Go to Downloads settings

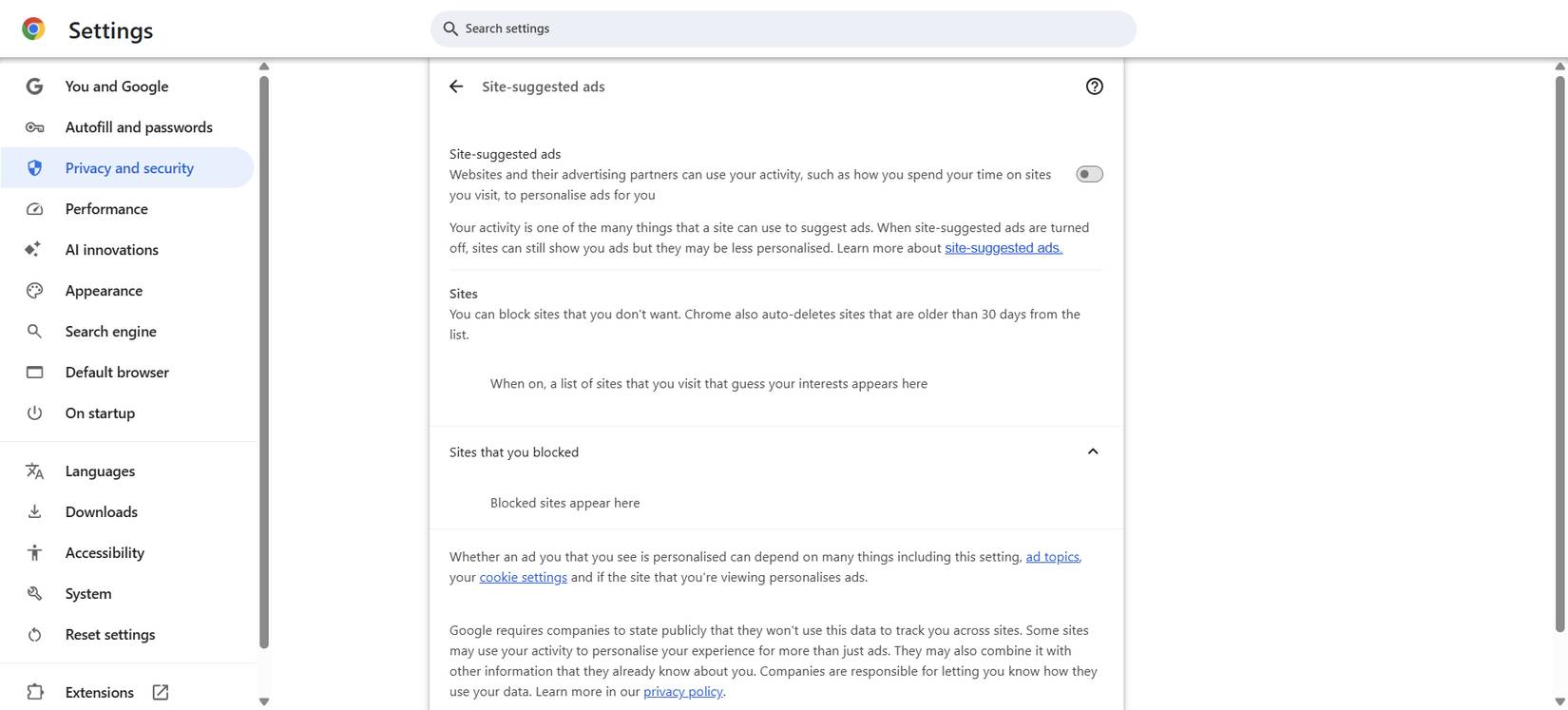tap(101, 512)
